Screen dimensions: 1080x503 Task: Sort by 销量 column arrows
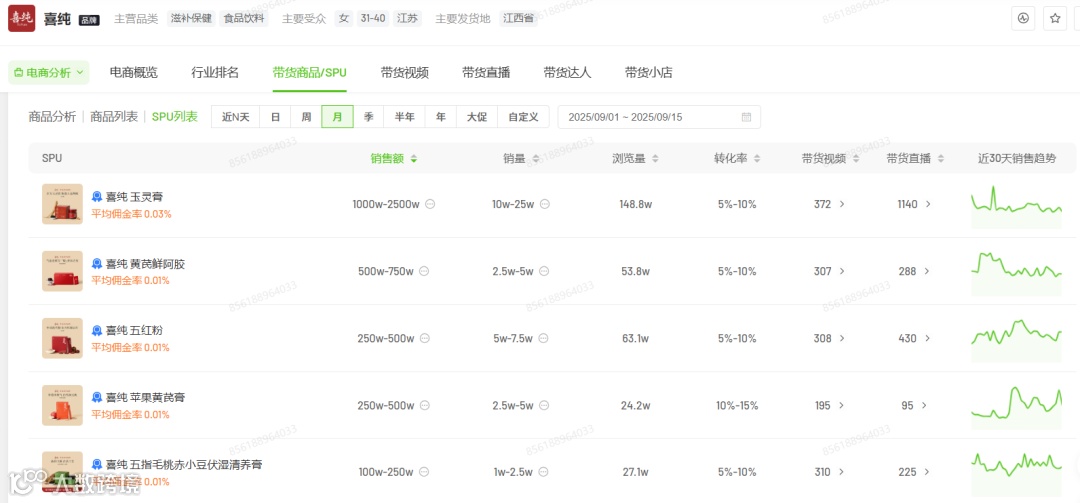pyautogui.click(x=536, y=159)
